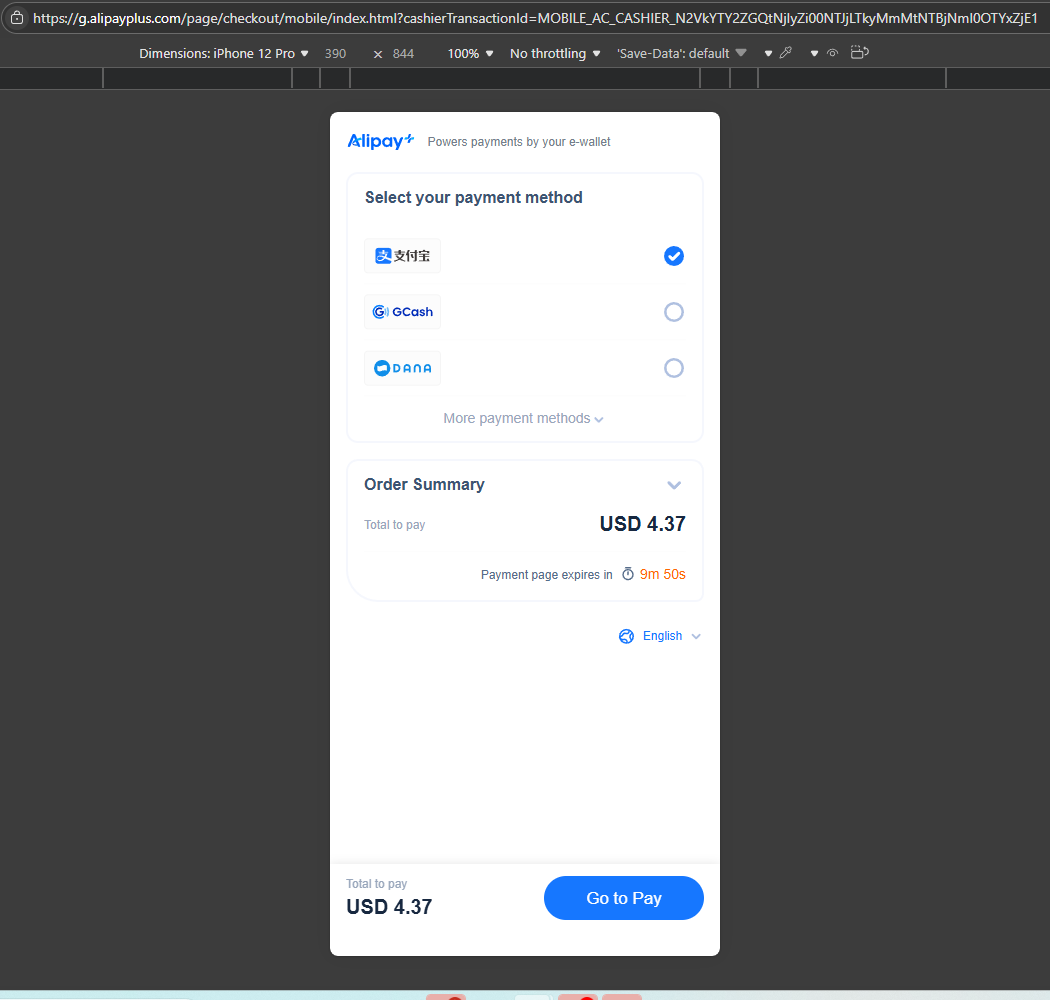This screenshot has height=1000, width=1050.
Task: Click the Select your payment method heading
Action: [473, 198]
